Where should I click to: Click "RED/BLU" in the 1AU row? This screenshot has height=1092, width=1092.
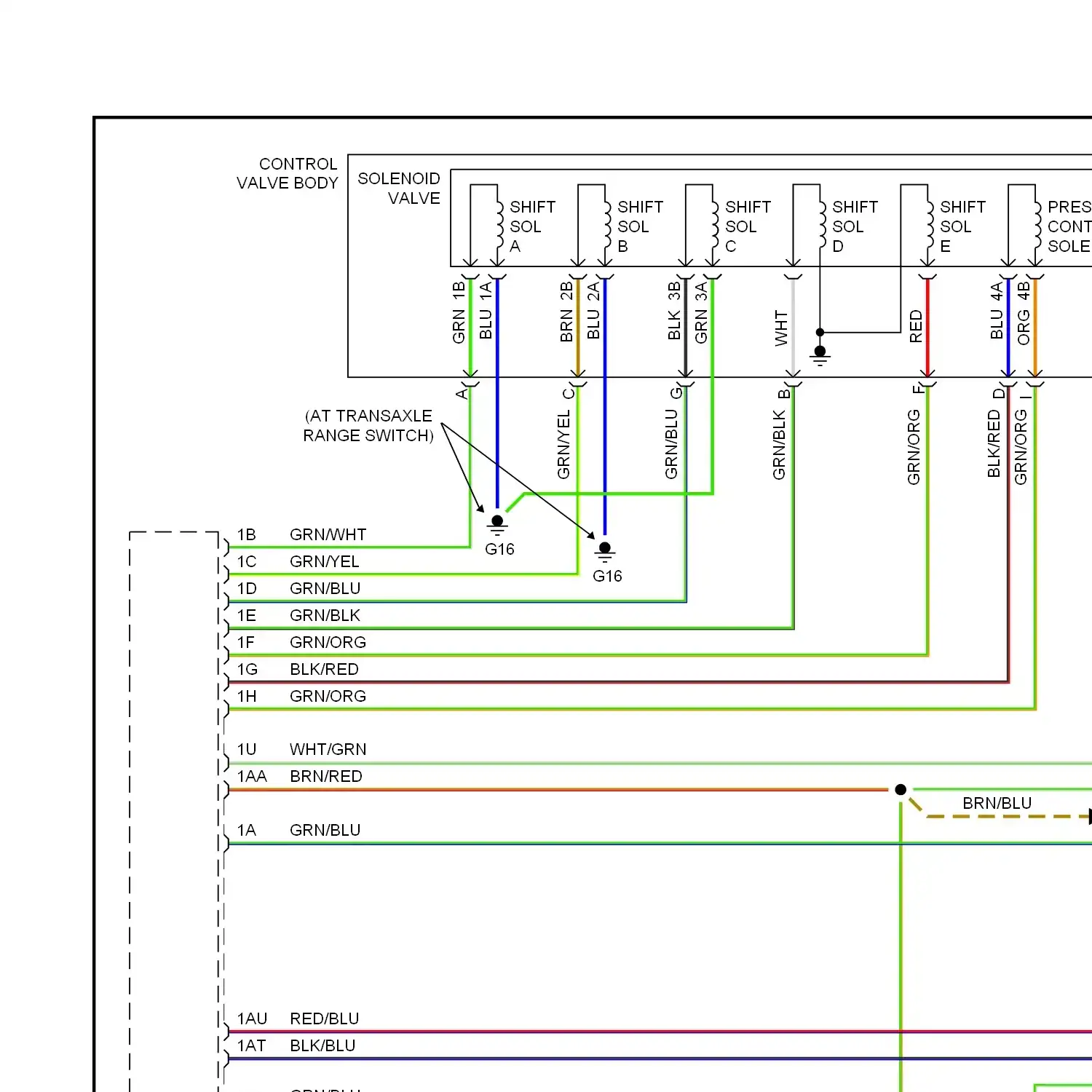point(324,1019)
